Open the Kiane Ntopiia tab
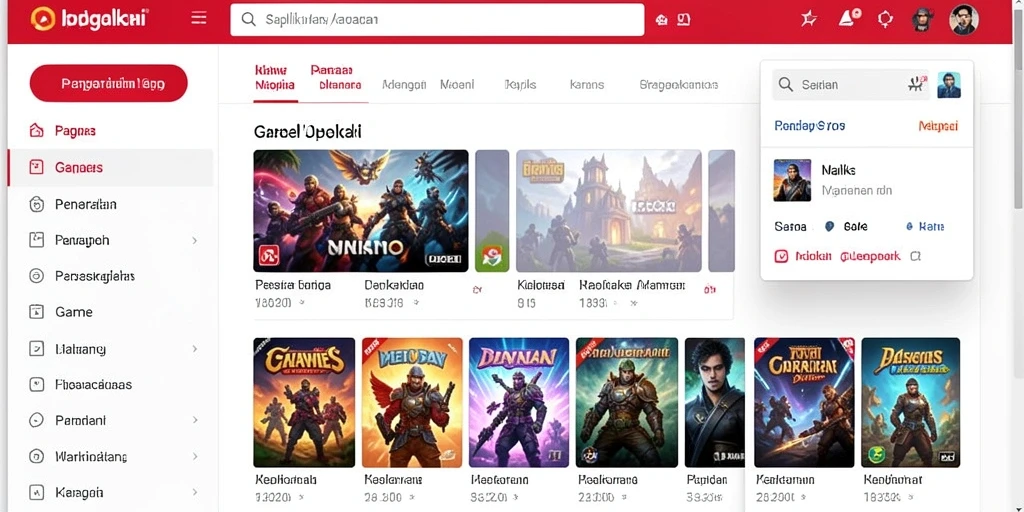This screenshot has height=512, width=1024. [x=275, y=77]
